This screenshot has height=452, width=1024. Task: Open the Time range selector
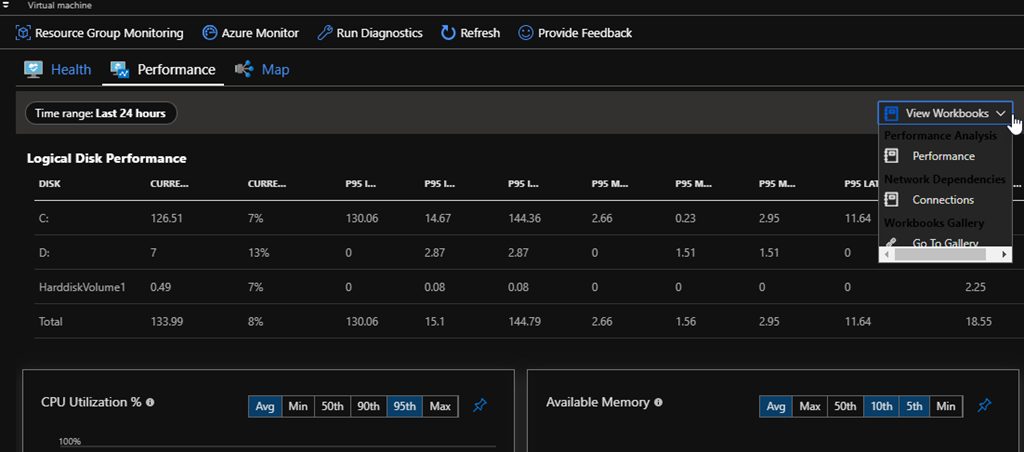[x=101, y=114]
